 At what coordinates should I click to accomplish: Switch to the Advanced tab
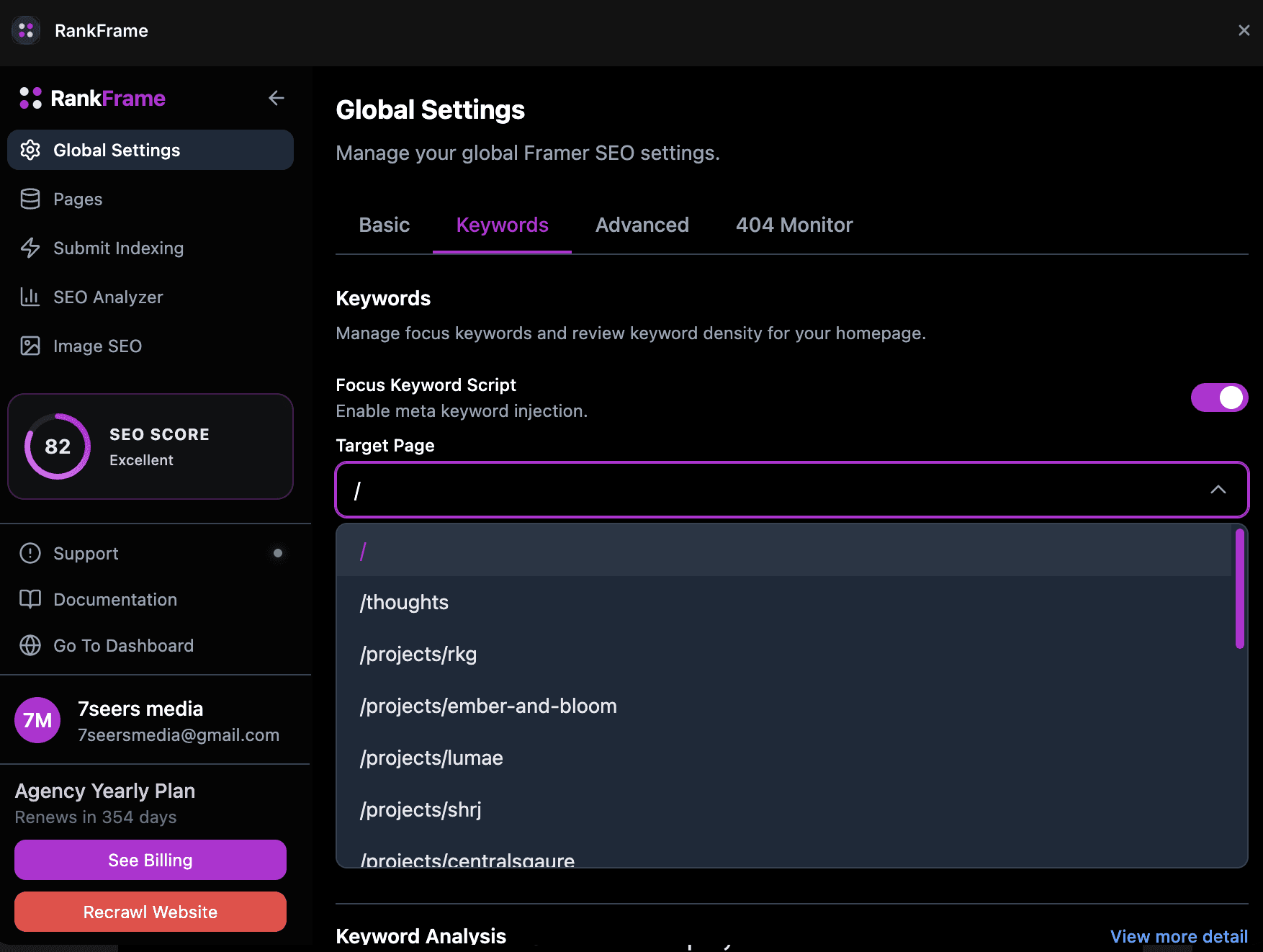[x=642, y=225]
